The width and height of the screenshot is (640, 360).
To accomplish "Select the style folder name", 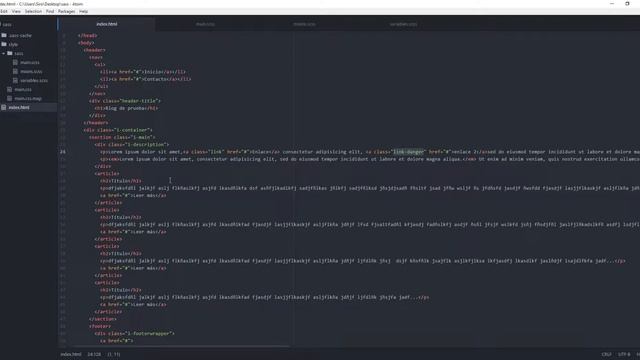I will 13,44.
